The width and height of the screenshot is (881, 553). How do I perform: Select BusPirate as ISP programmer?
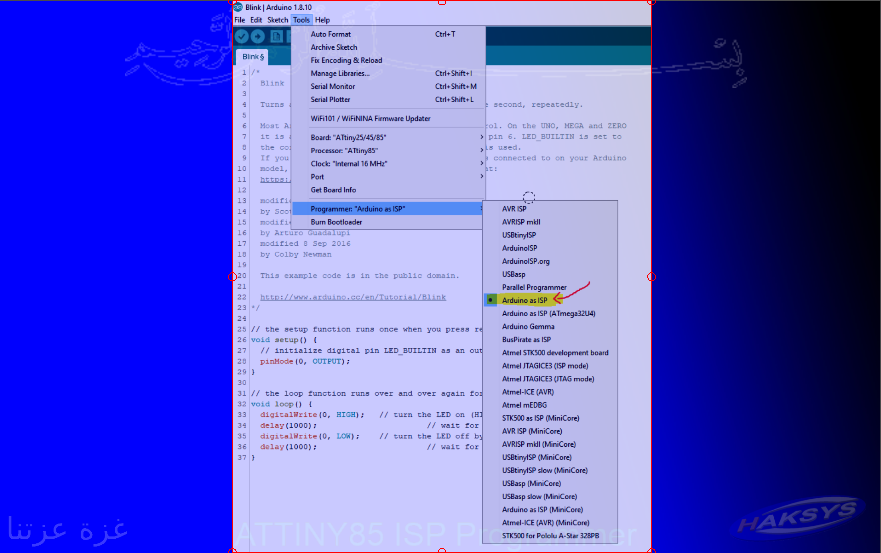[550, 339]
